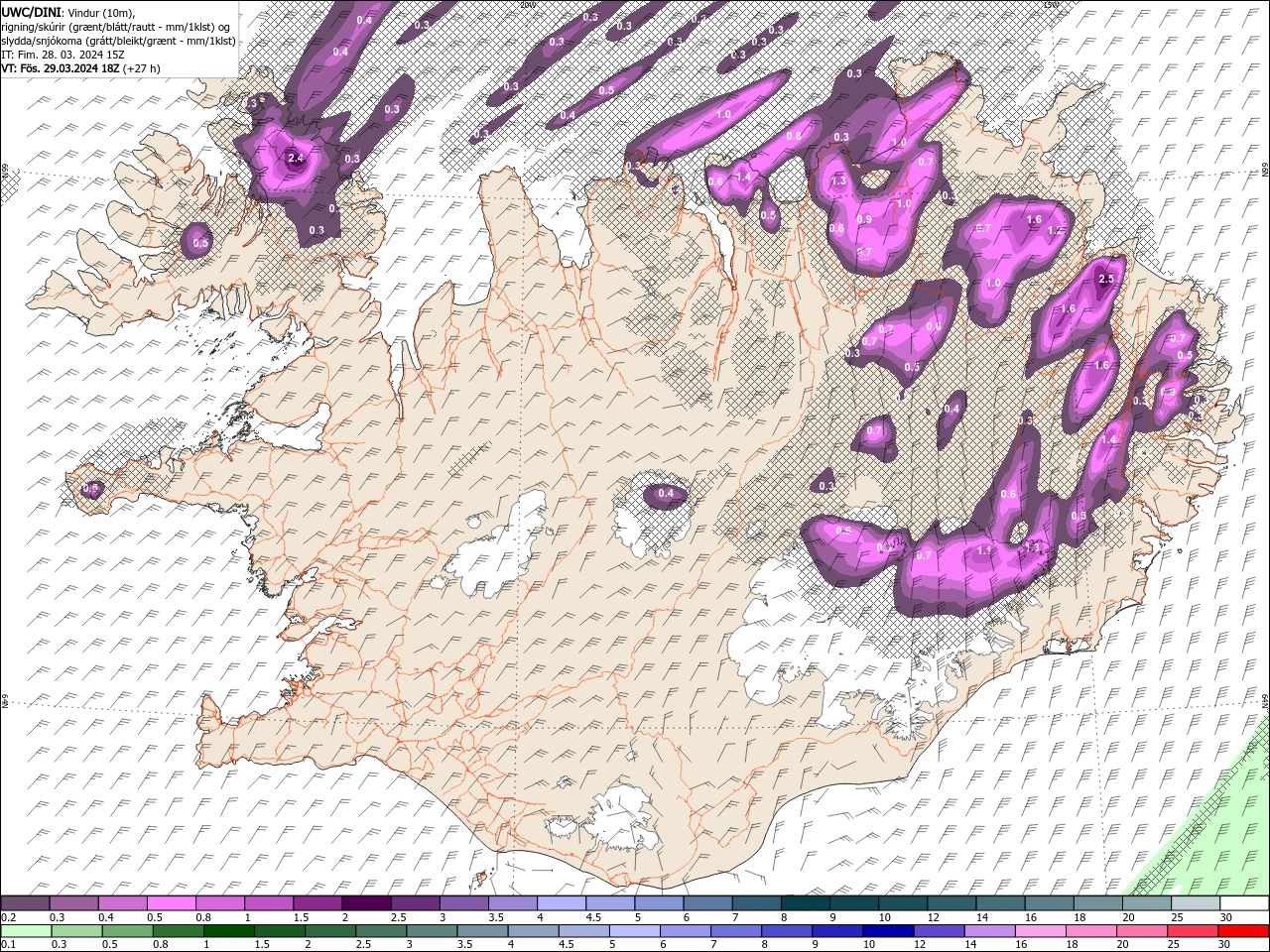Pick the darkest purple swatch between 2 and 2.5
Image resolution: width=1270 pixels, height=952 pixels.
(x=365, y=903)
